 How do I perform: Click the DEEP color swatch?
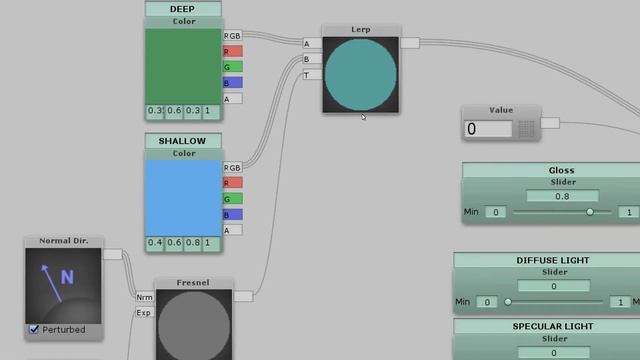point(183,66)
